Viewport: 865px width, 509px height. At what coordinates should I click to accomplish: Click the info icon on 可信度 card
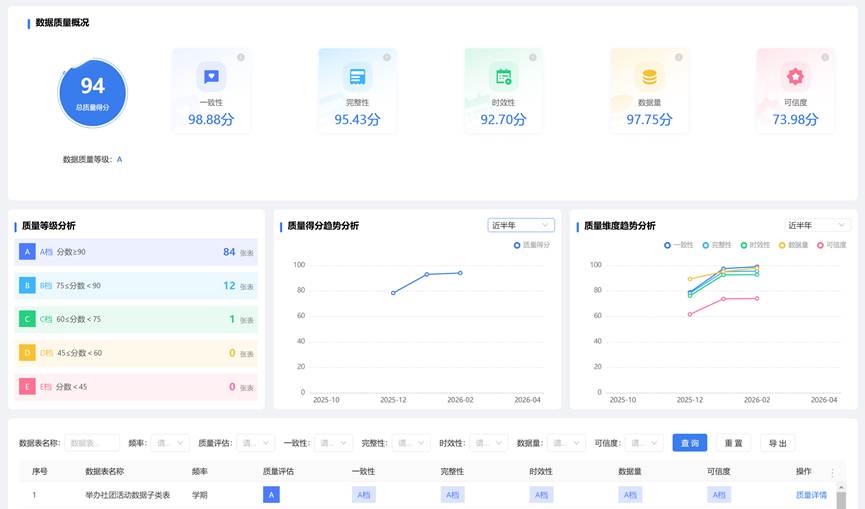[825, 57]
